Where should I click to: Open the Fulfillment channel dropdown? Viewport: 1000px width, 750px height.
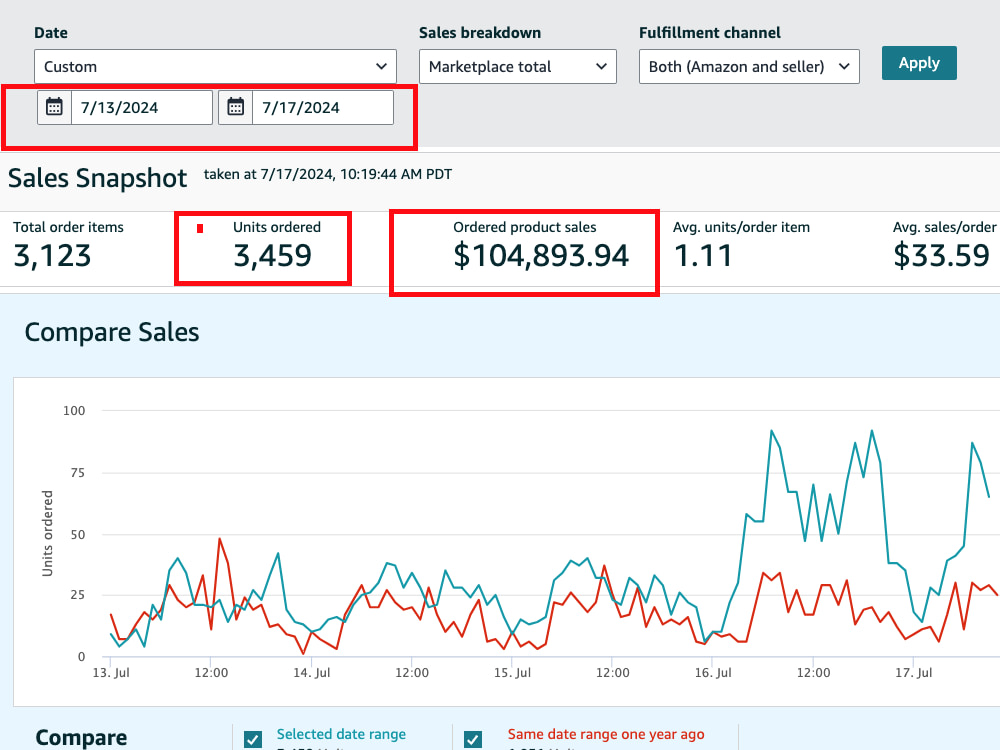(749, 66)
